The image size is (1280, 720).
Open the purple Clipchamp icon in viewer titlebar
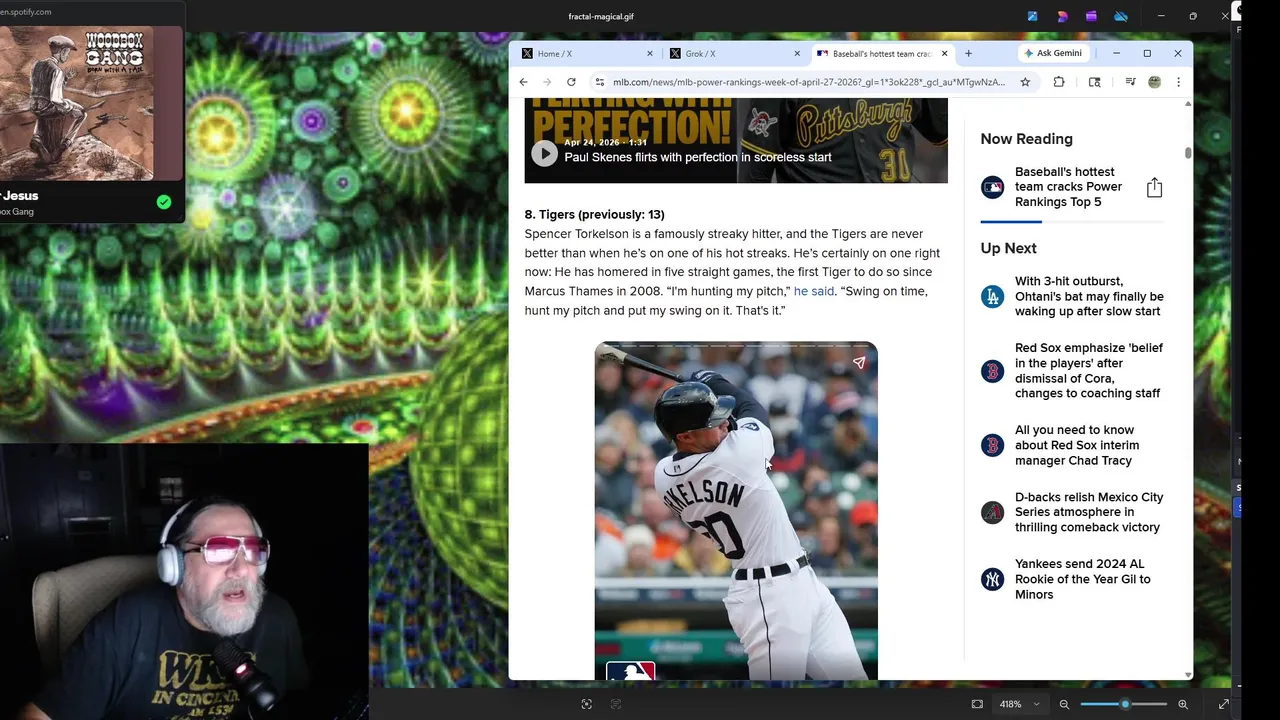click(1092, 16)
